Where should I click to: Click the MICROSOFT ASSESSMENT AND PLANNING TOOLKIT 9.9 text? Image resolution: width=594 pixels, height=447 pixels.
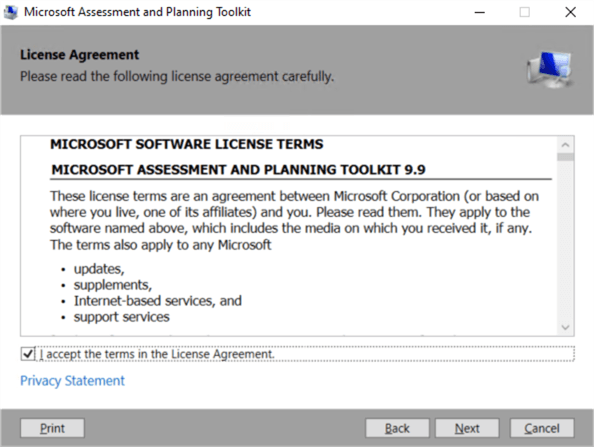238,170
